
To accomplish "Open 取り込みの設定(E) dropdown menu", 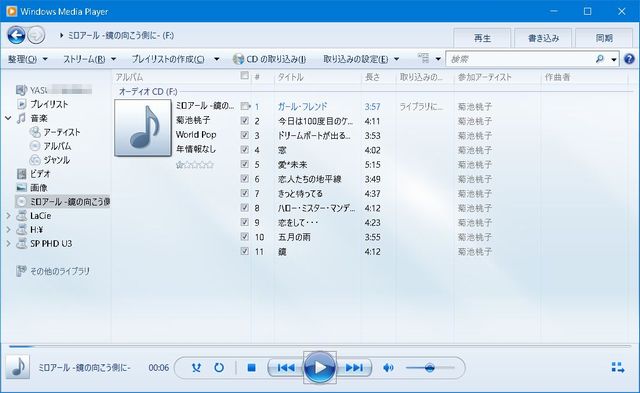I will click(361, 59).
